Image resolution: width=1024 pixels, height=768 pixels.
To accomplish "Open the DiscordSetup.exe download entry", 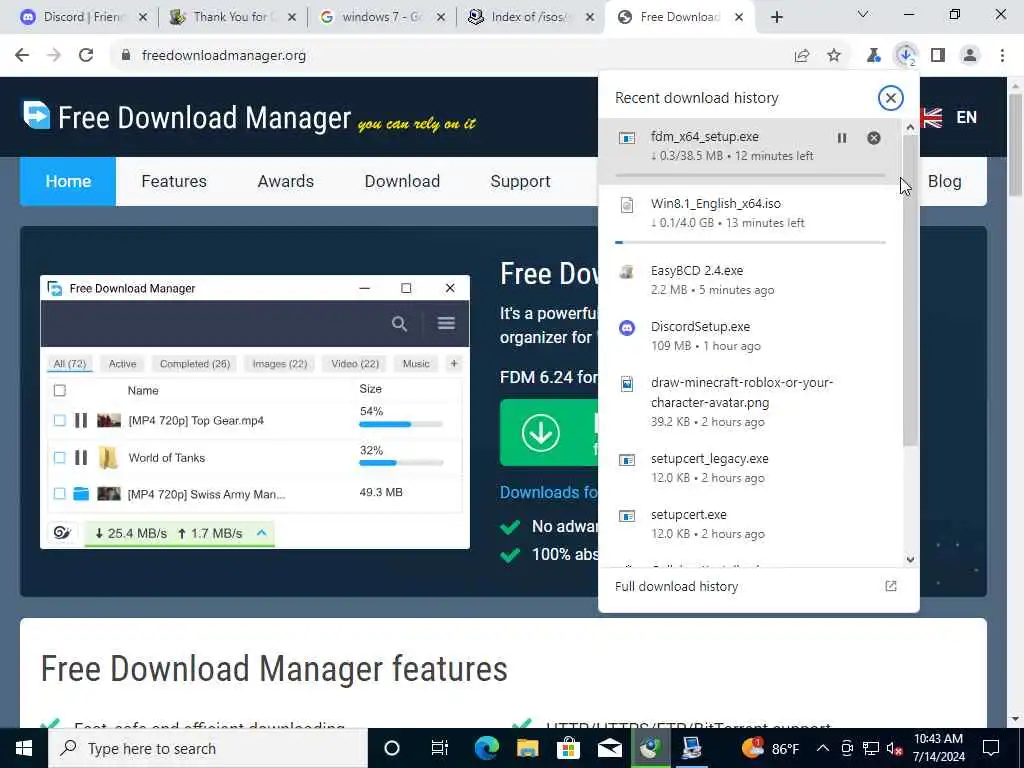I will (x=750, y=336).
